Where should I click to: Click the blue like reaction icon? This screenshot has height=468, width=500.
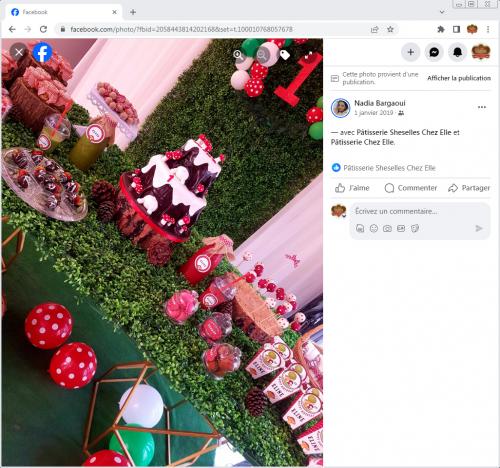coord(336,167)
